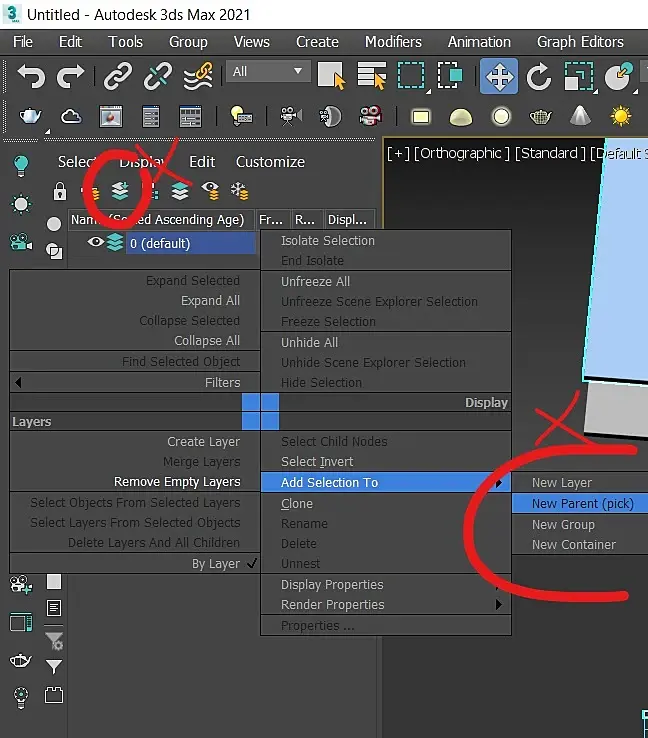Activate the Select and Link chain tool

click(x=118, y=76)
